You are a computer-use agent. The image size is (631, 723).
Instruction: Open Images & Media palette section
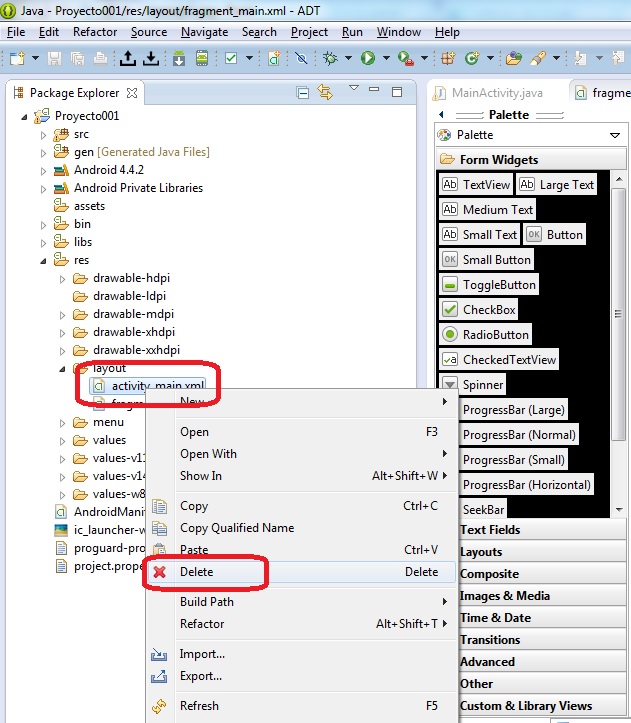[543, 596]
